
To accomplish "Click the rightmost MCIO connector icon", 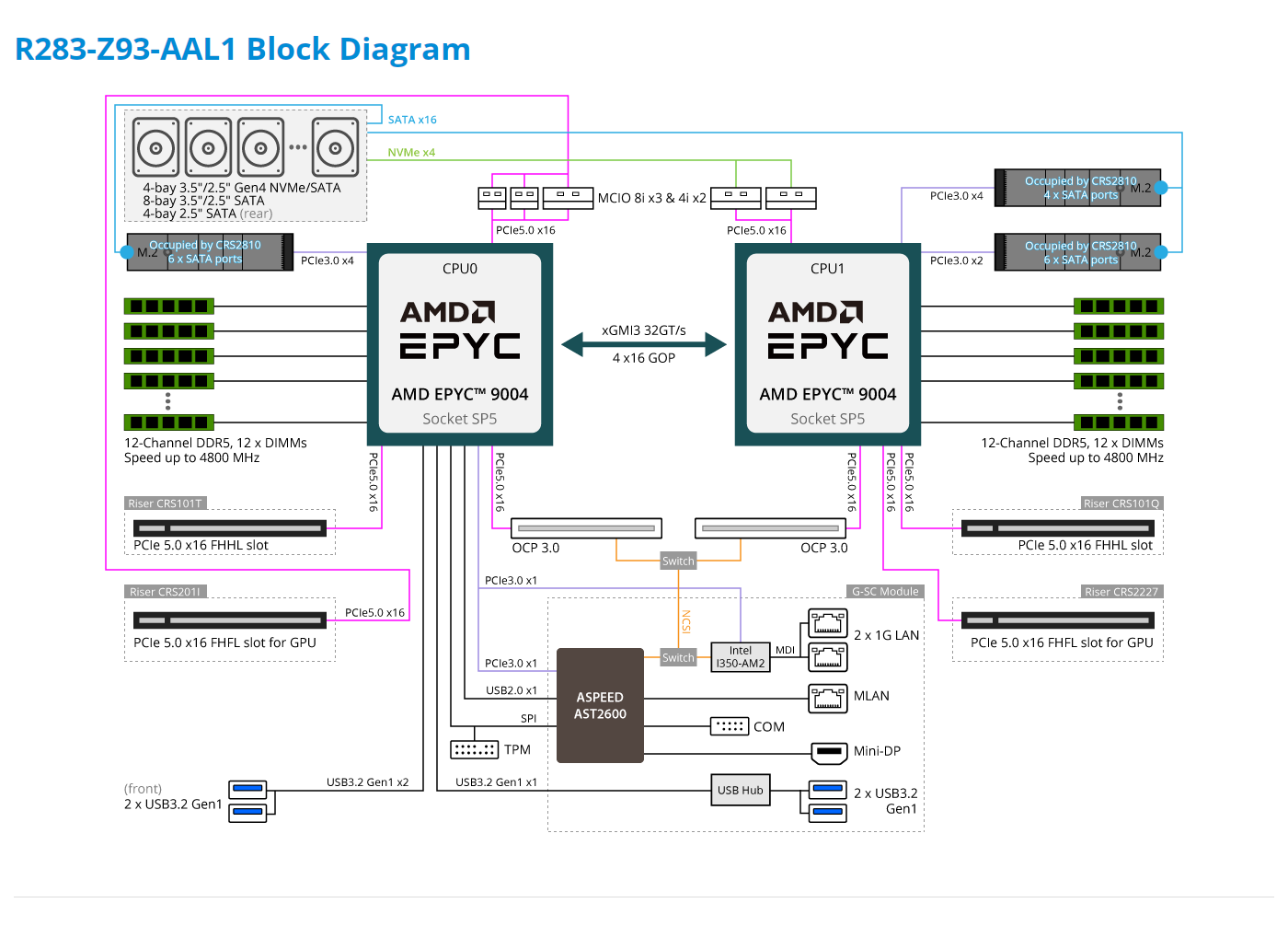I will click(x=791, y=198).
